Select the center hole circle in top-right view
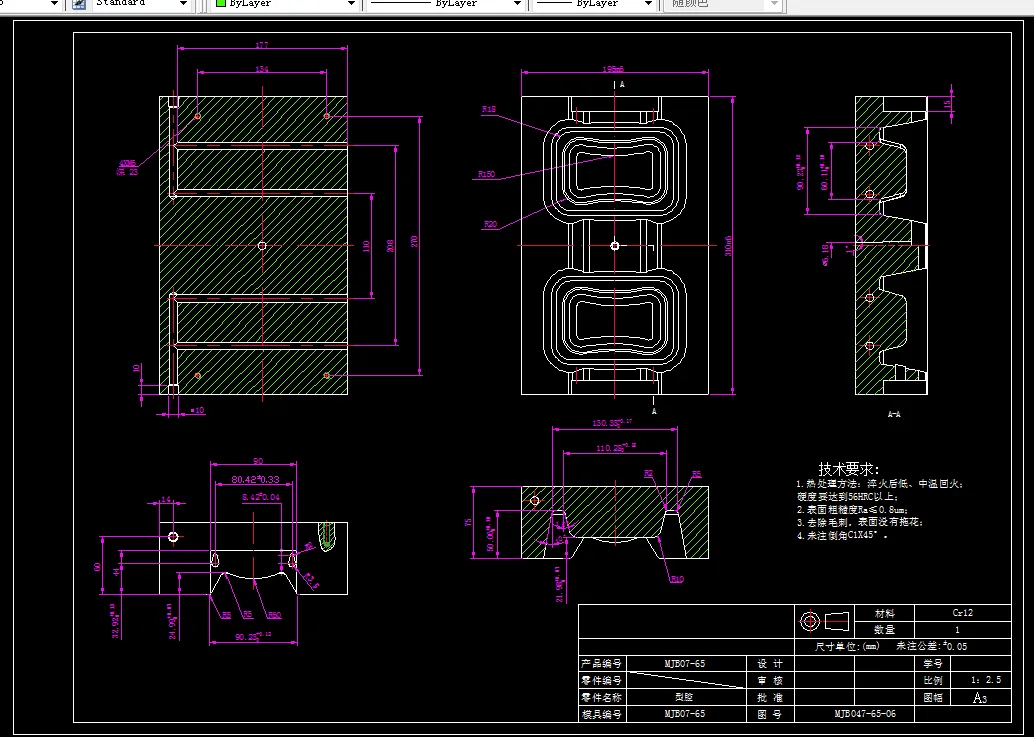 [615, 245]
